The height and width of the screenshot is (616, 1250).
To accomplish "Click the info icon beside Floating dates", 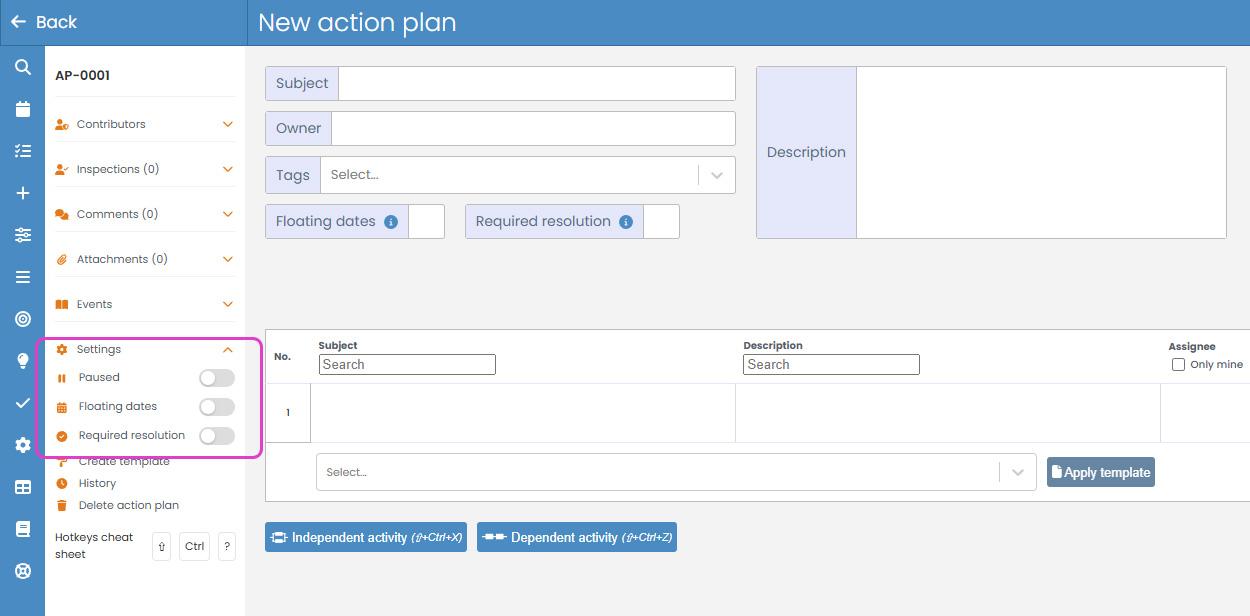I will [391, 222].
